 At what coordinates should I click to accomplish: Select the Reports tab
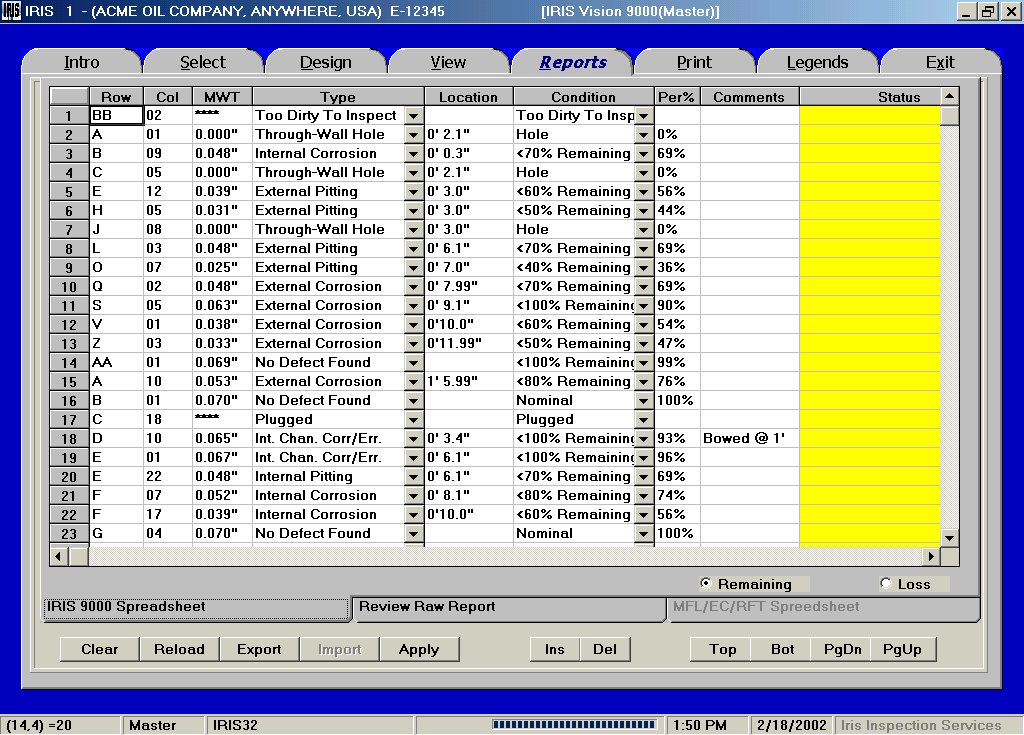click(573, 62)
